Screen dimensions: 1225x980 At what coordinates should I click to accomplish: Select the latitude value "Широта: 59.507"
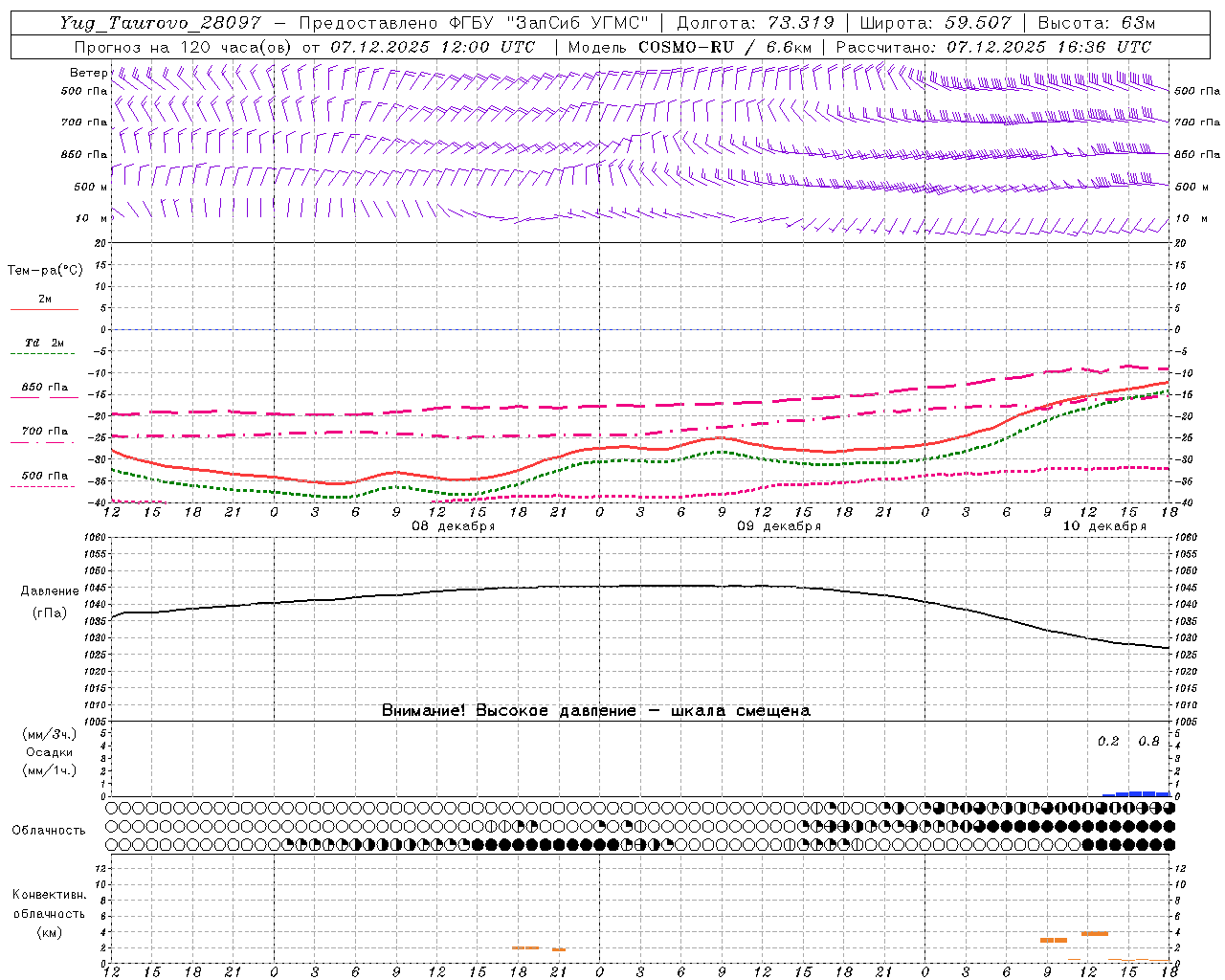pyautogui.click(x=935, y=23)
